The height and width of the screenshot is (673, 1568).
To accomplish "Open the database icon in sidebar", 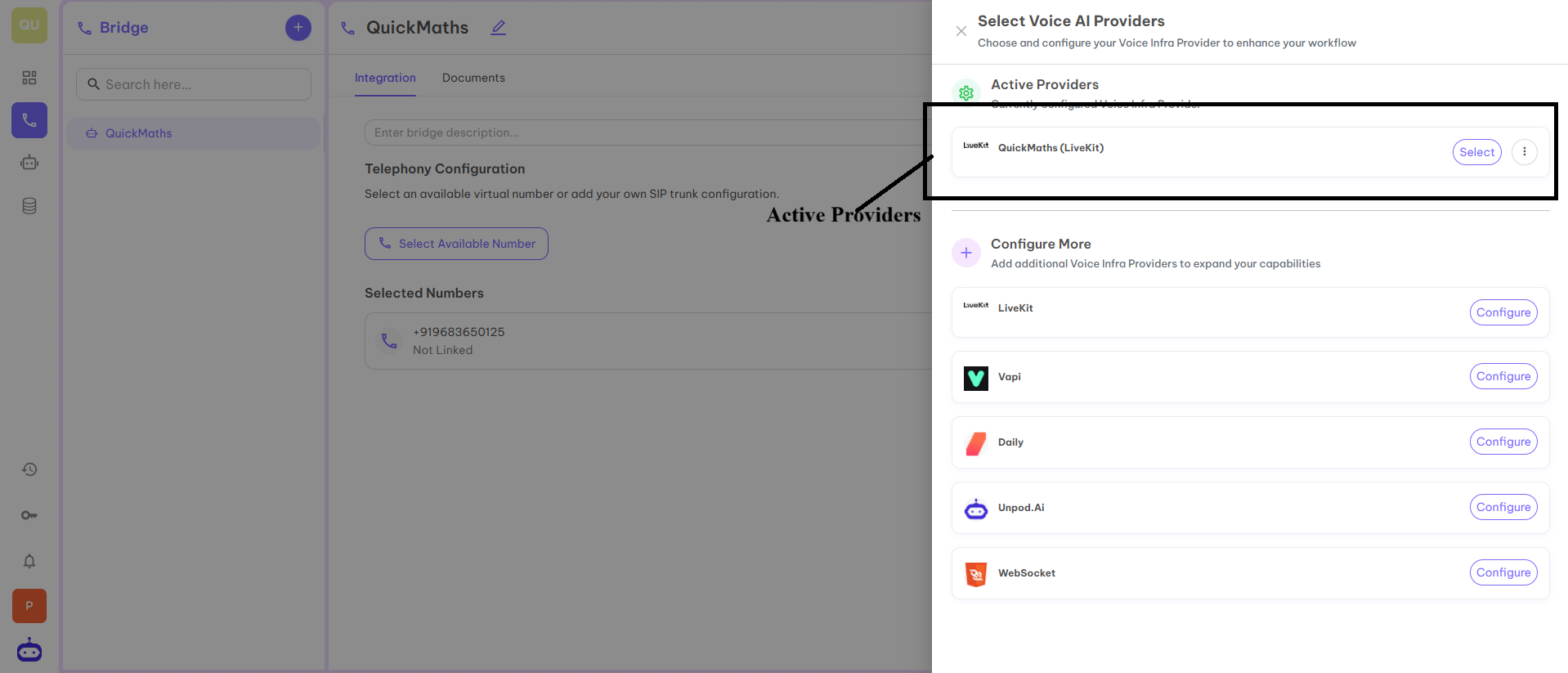I will [29, 206].
